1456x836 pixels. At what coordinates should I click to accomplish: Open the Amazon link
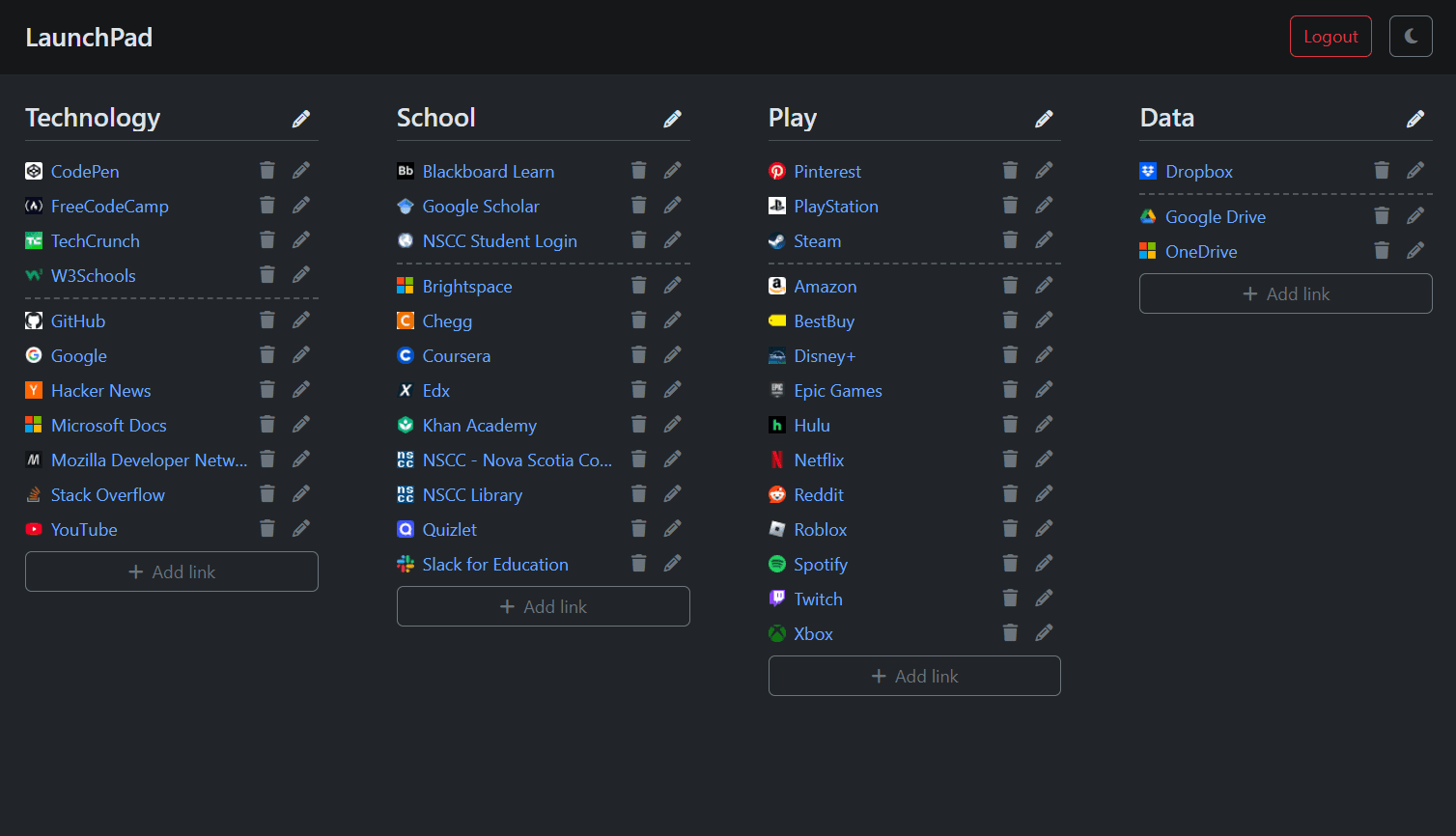(x=826, y=286)
